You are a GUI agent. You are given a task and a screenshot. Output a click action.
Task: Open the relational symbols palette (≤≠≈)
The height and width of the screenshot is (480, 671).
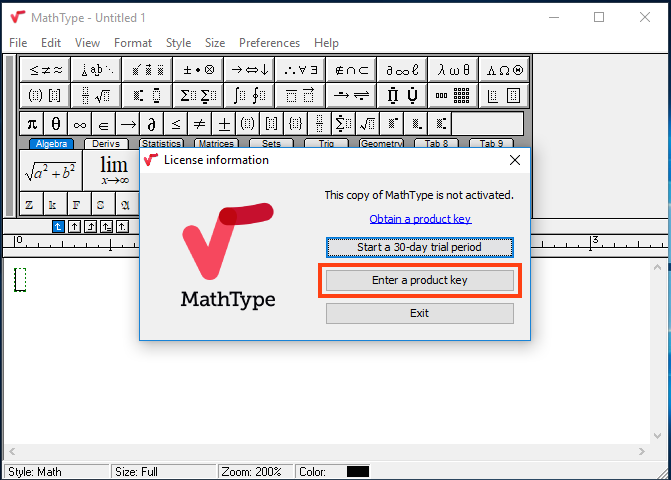point(45,70)
